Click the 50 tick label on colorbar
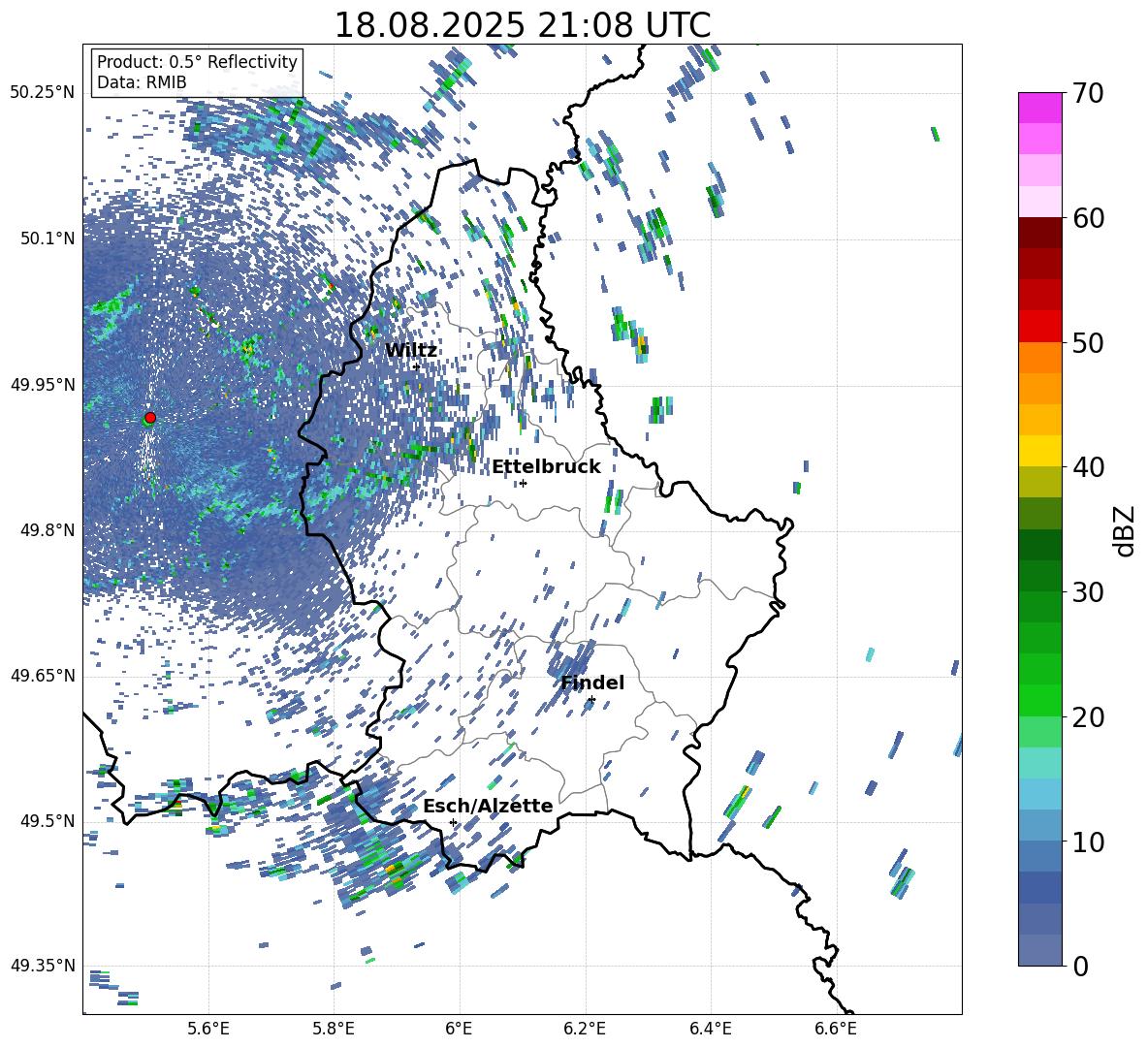This screenshot has width=1148, height=1048. [1088, 342]
